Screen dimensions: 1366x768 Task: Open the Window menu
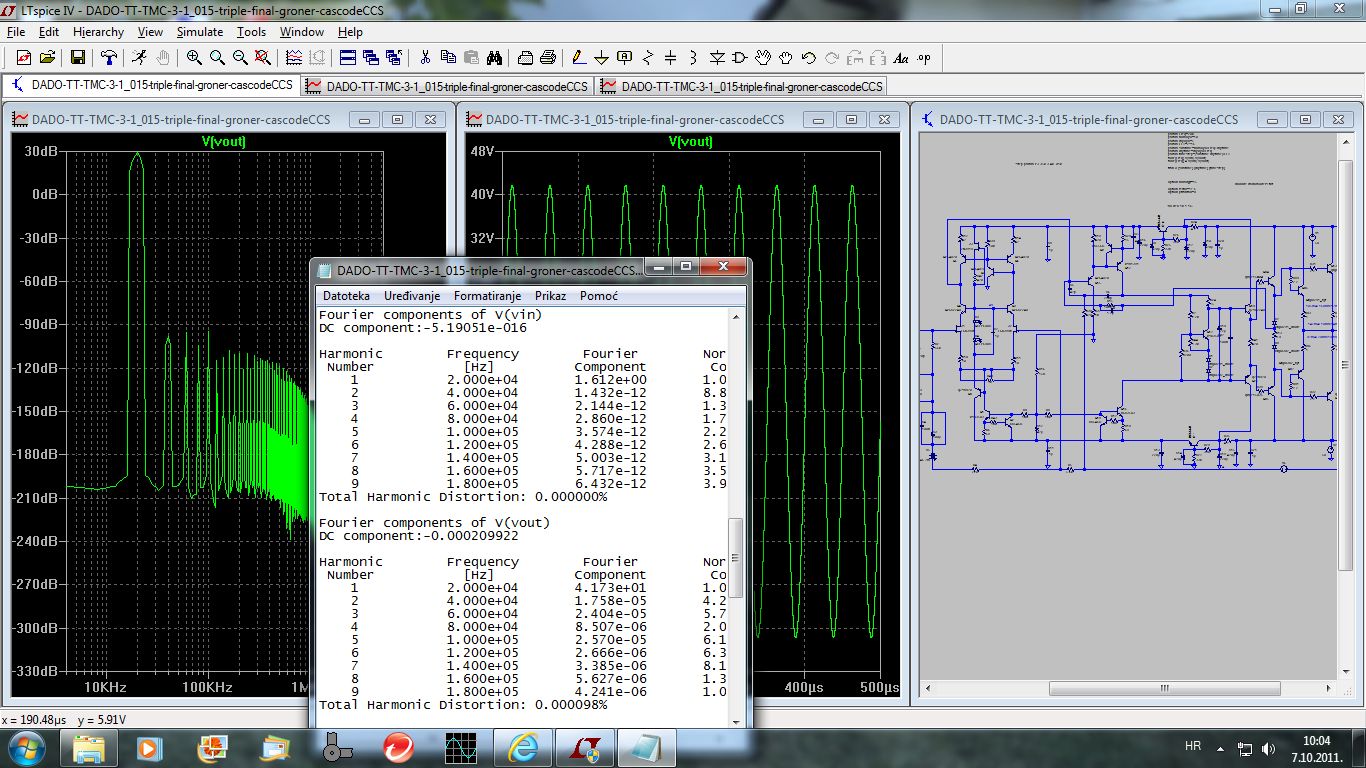click(x=302, y=32)
